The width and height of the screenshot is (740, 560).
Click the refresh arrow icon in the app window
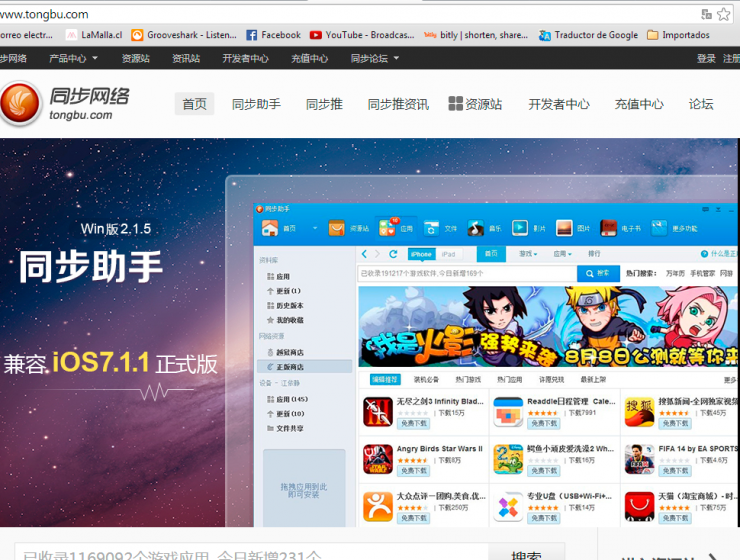[x=393, y=255]
